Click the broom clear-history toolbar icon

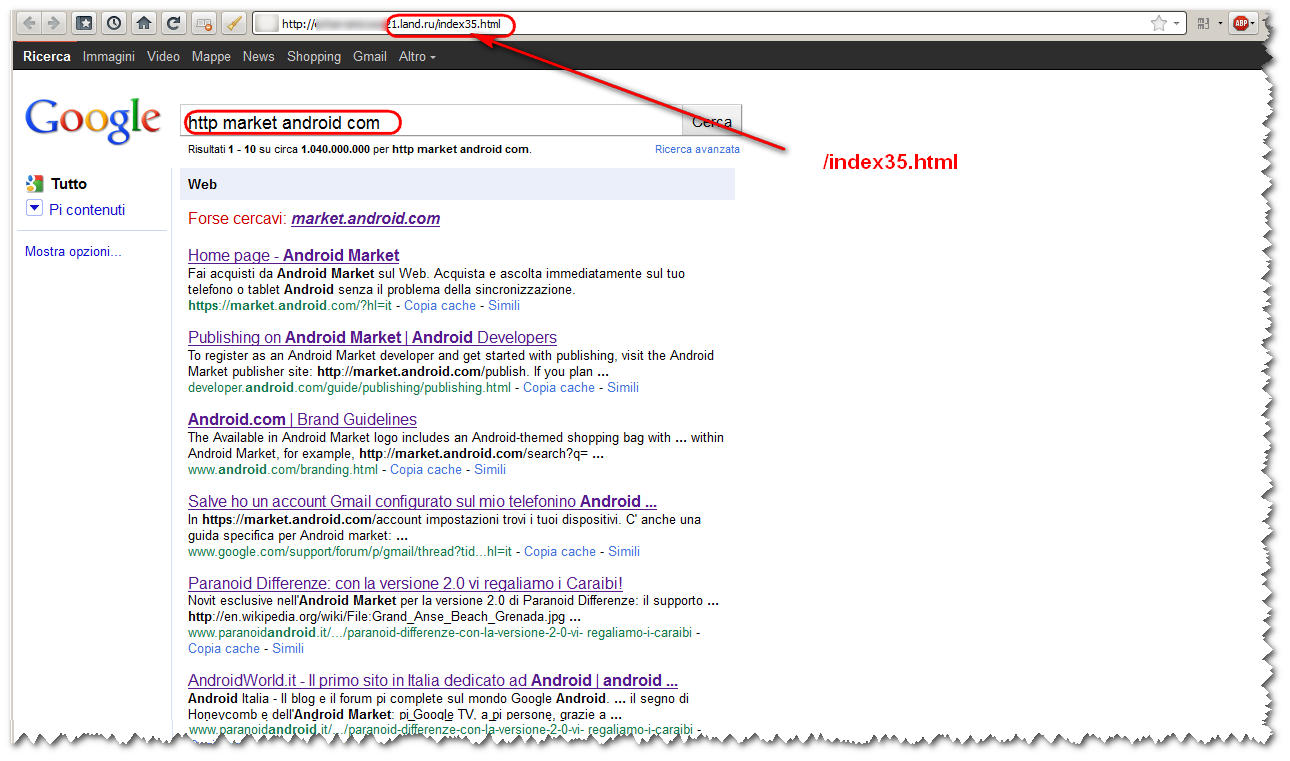[232, 22]
